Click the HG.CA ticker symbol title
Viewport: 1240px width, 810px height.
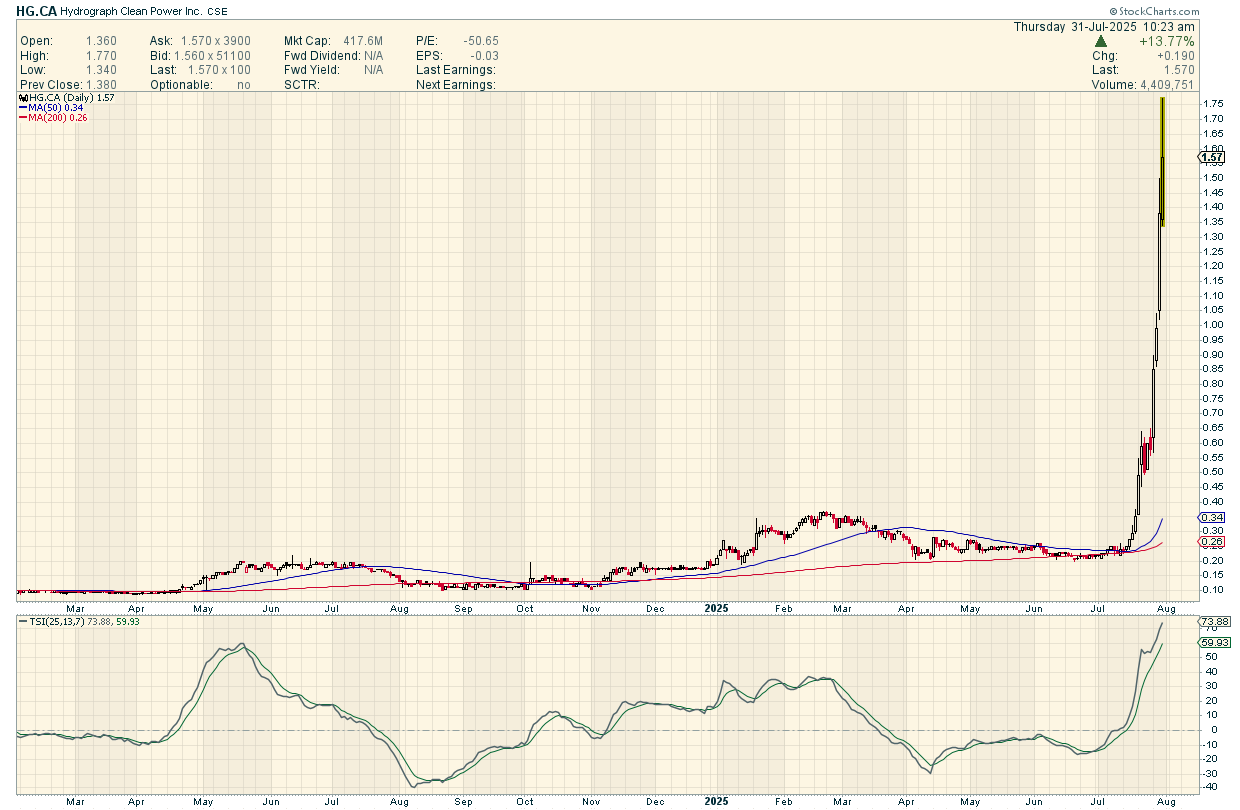(35, 11)
